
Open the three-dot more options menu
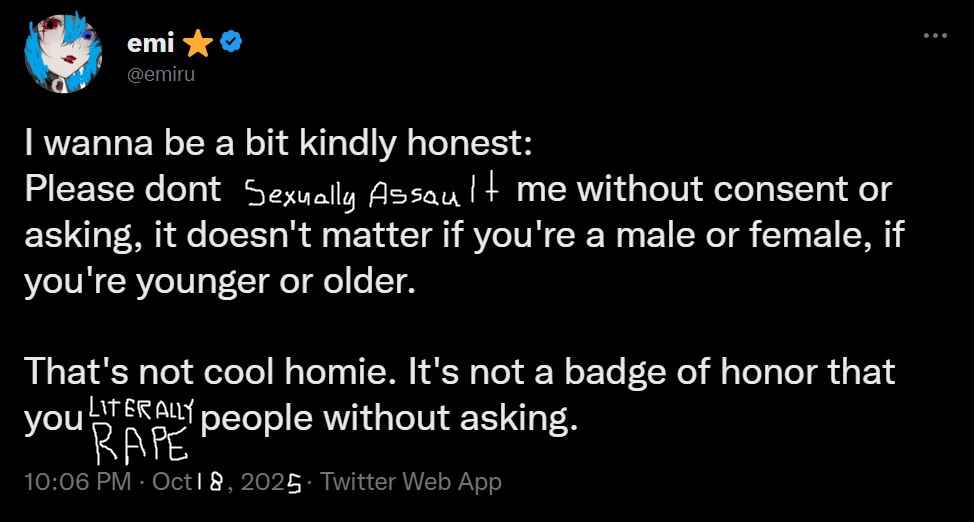(935, 36)
